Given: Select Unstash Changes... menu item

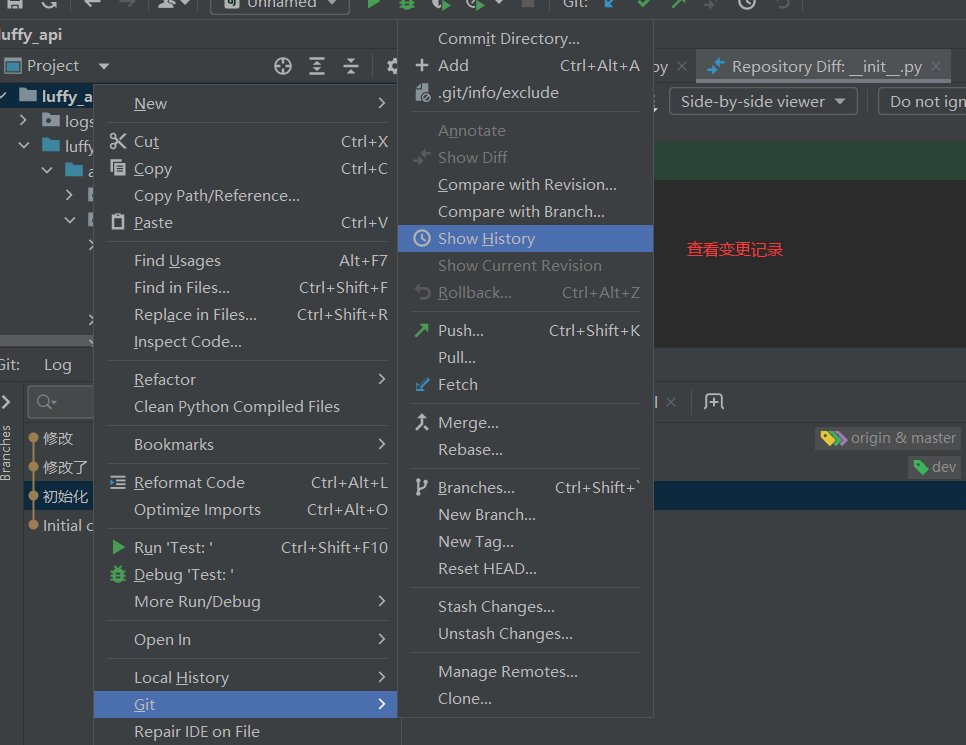Looking at the screenshot, I should pos(526,634).
